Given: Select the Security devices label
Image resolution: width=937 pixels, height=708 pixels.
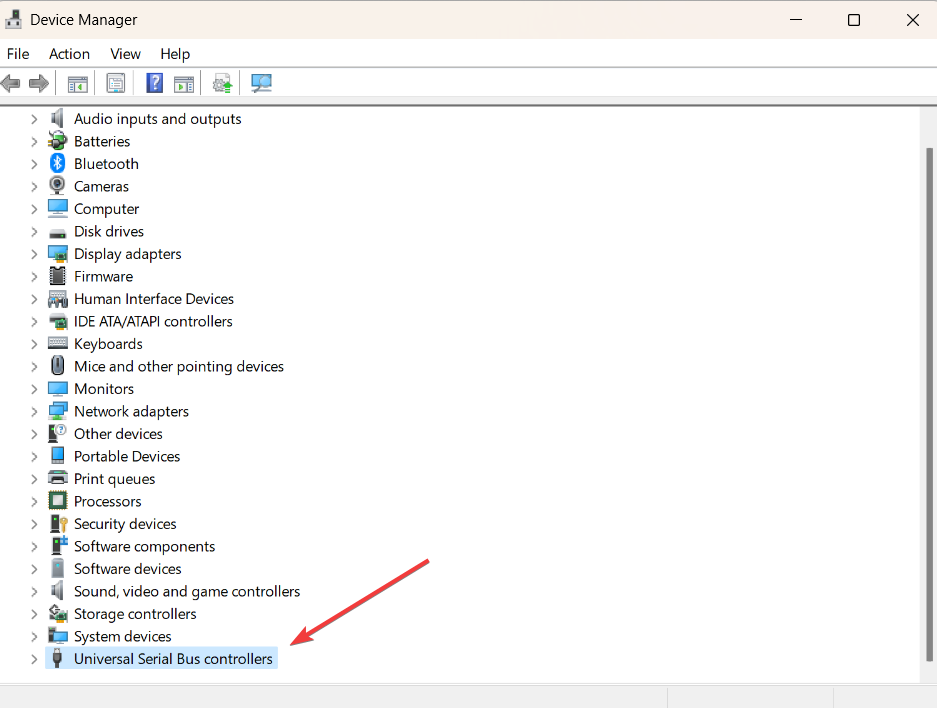Looking at the screenshot, I should 125,525.
